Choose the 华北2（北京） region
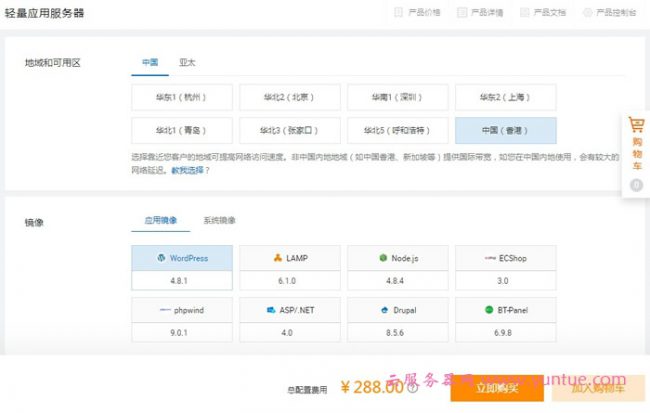The height and width of the screenshot is (413, 650). [x=289, y=97]
